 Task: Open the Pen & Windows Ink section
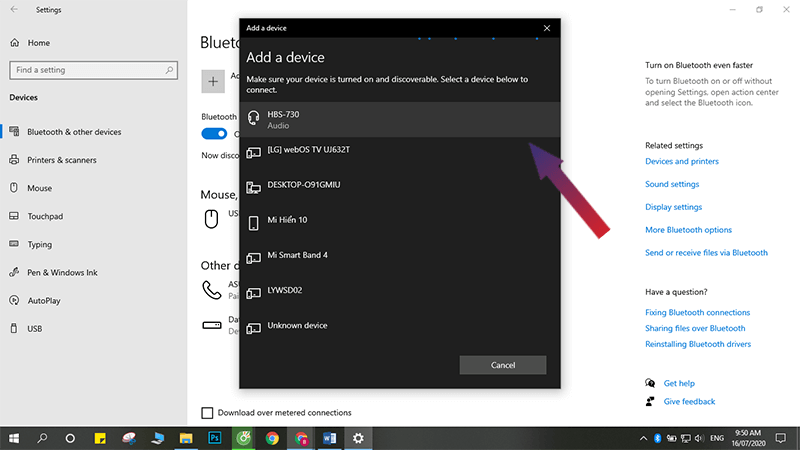point(63,272)
